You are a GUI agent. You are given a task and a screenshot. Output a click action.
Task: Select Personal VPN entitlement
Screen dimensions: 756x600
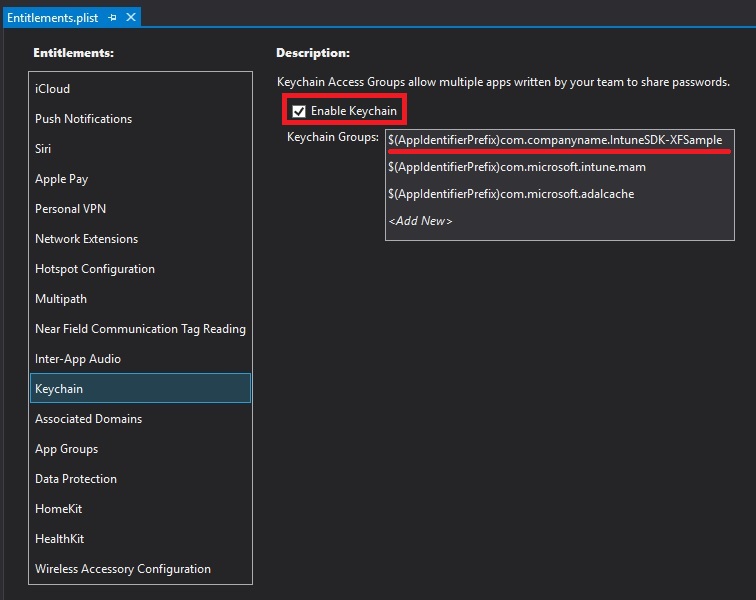[x=140, y=209]
